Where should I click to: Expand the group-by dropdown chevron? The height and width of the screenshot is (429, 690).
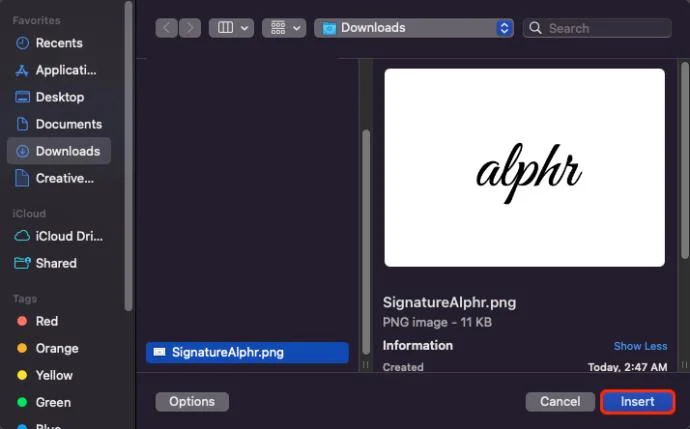coord(297,28)
